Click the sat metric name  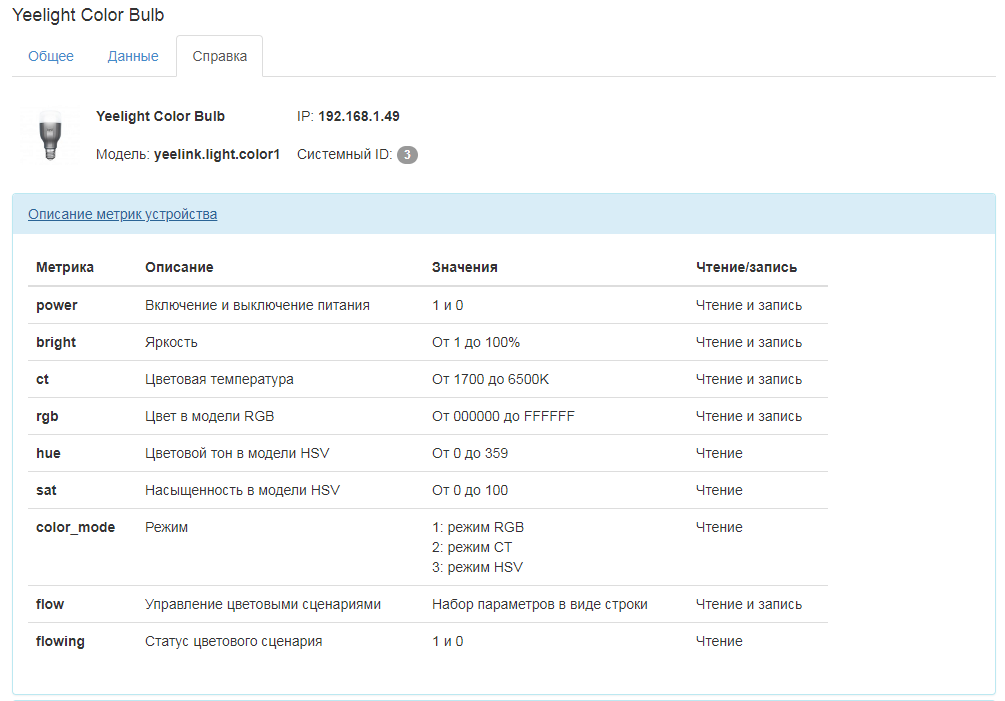46,490
